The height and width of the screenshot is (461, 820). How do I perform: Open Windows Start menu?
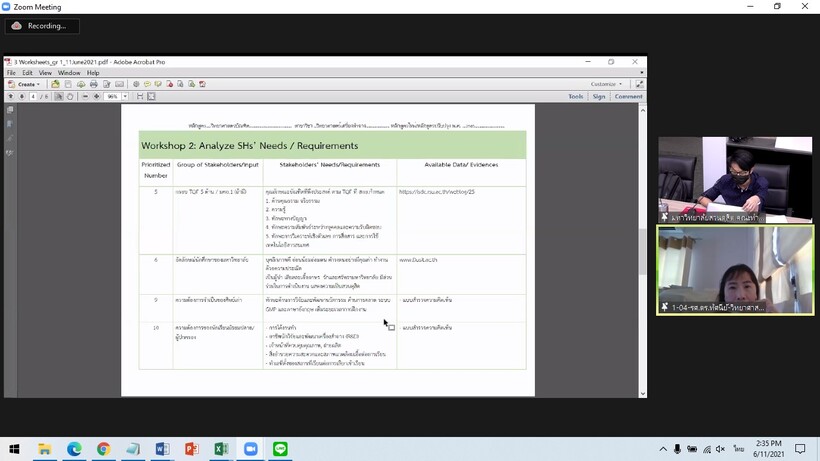point(14,449)
